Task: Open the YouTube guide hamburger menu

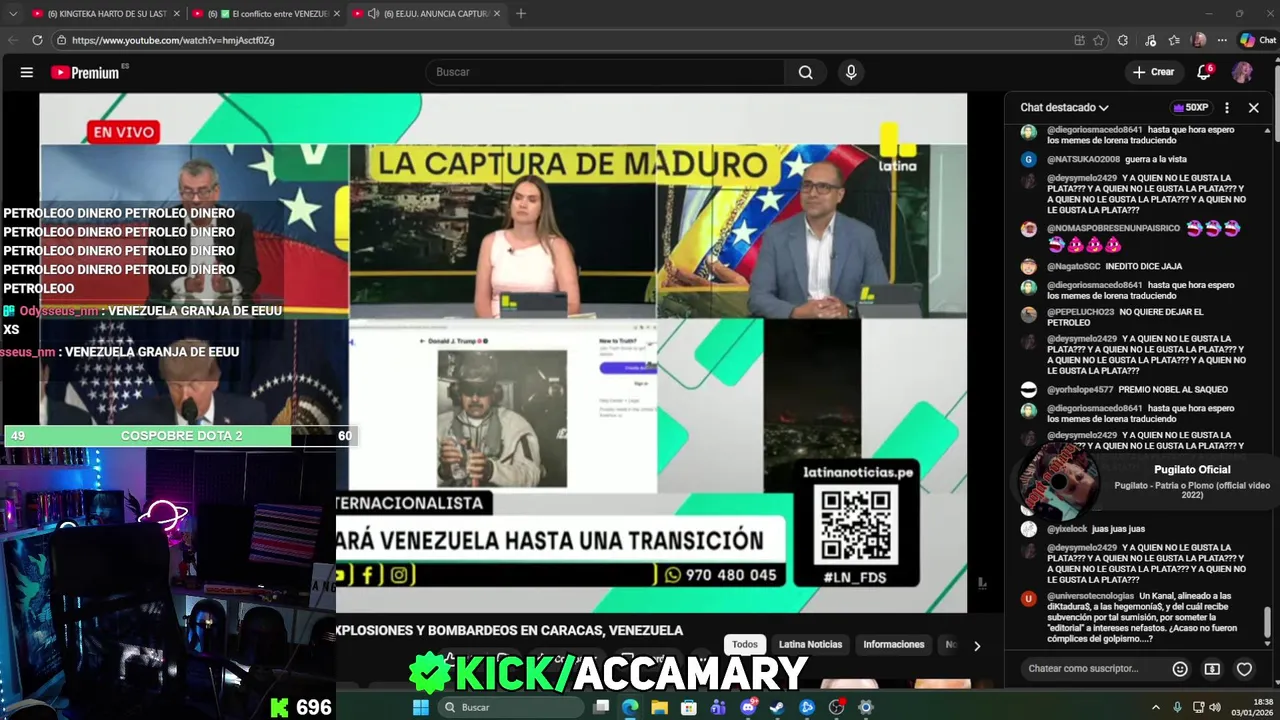Action: point(27,72)
